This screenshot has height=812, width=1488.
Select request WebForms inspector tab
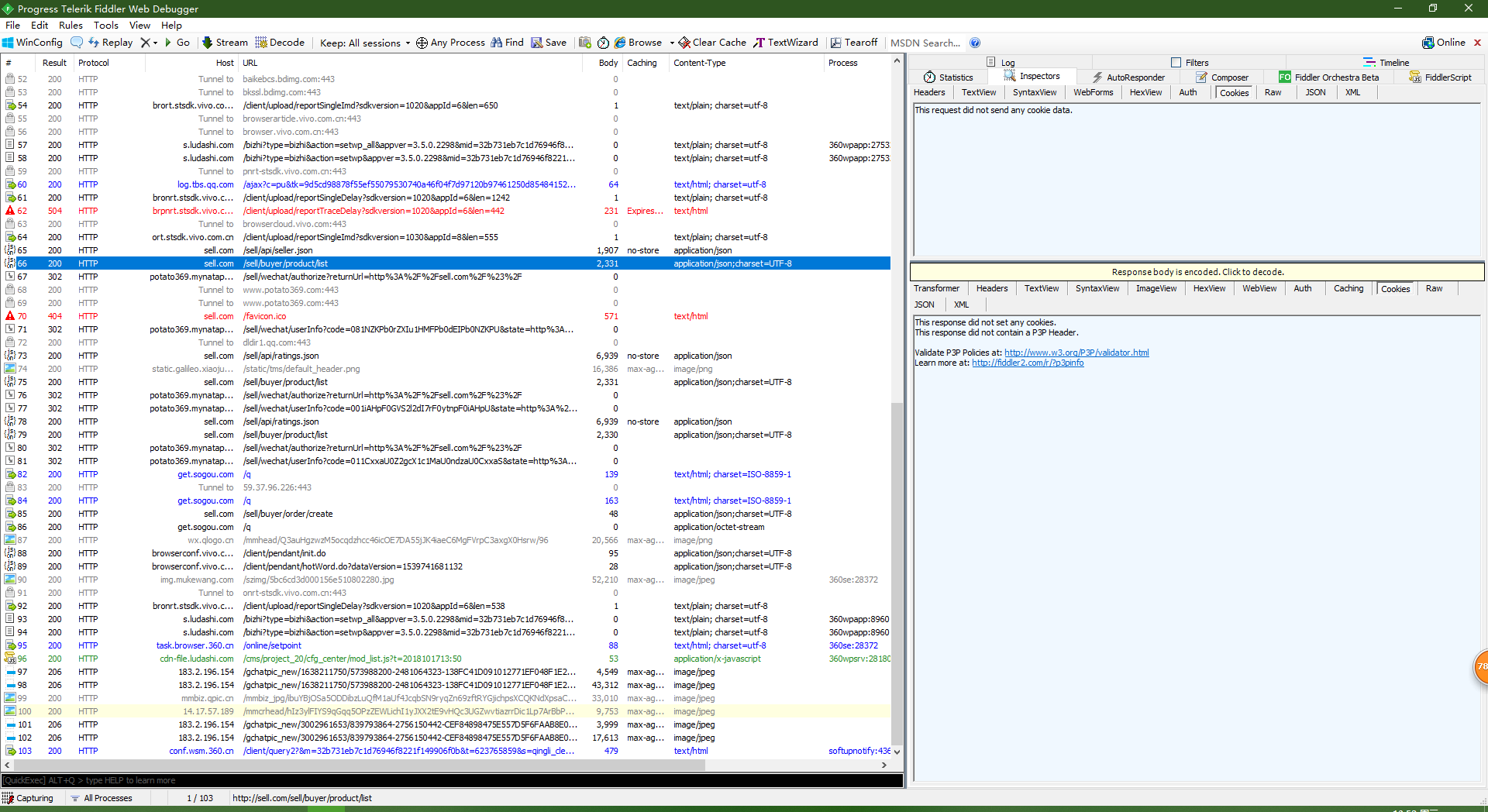[1093, 92]
